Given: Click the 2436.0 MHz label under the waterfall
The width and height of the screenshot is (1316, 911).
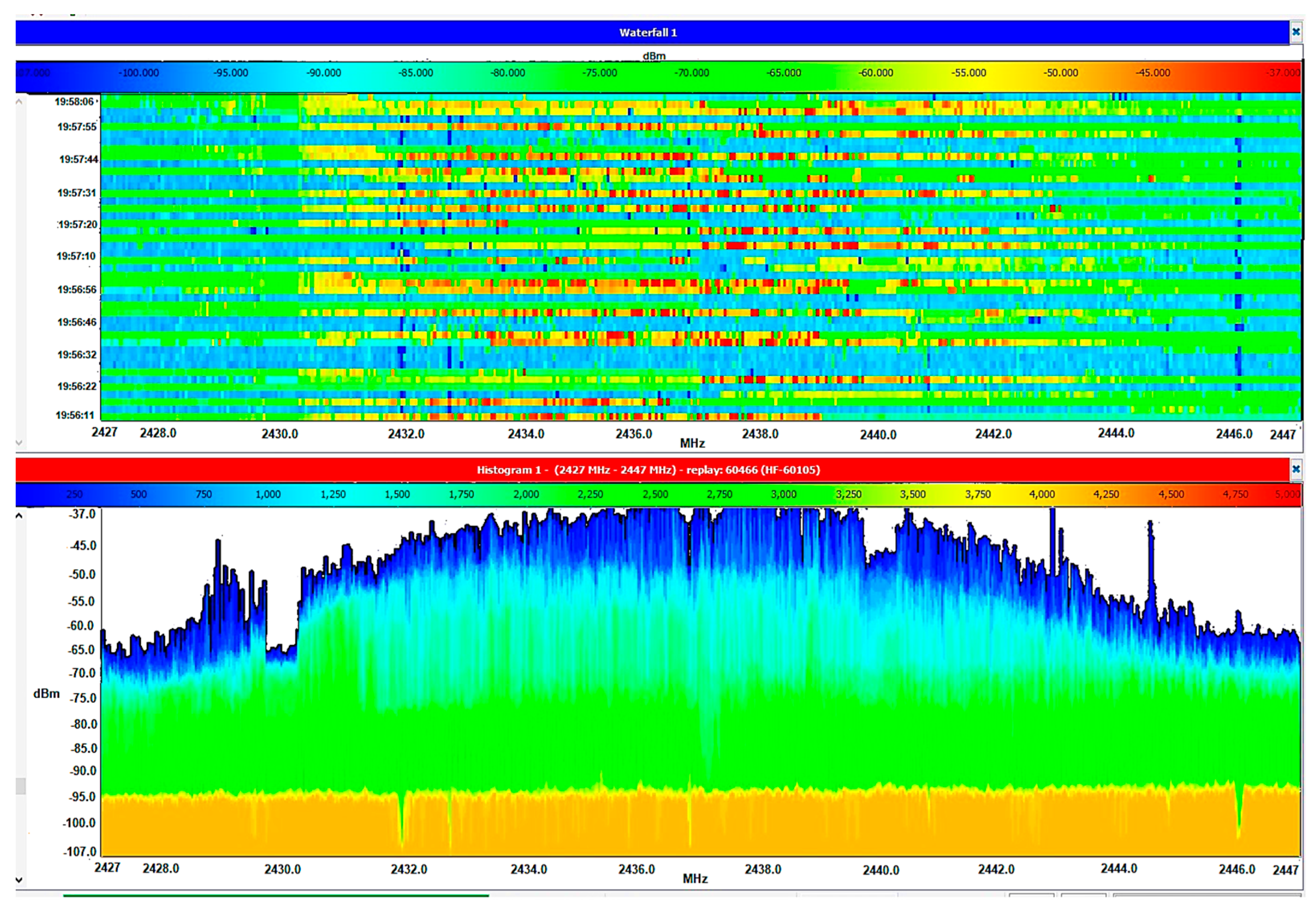Looking at the screenshot, I should [x=633, y=434].
